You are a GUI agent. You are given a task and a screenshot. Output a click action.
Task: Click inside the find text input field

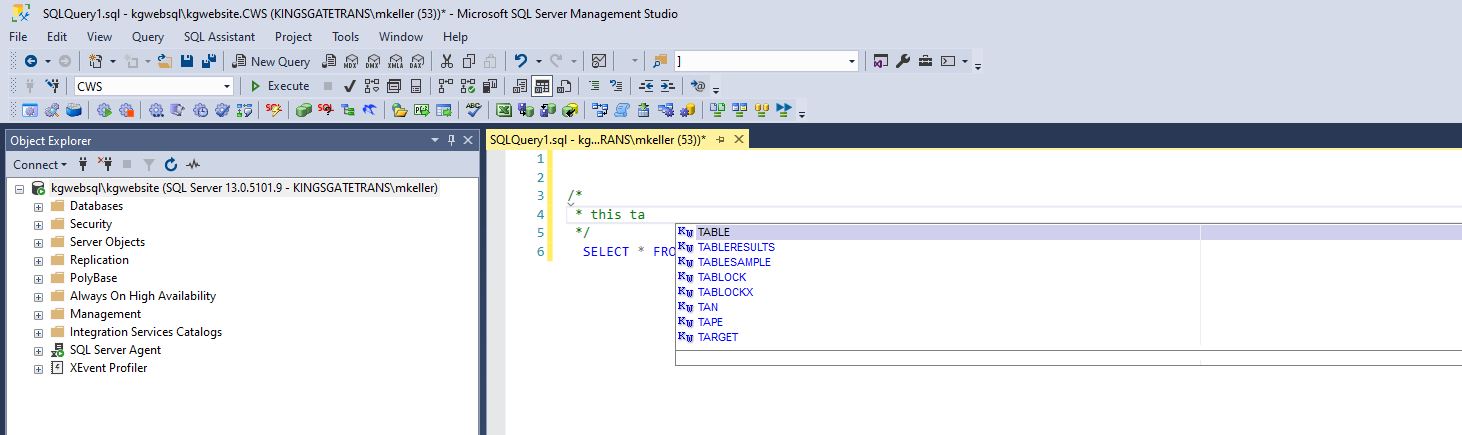760,61
